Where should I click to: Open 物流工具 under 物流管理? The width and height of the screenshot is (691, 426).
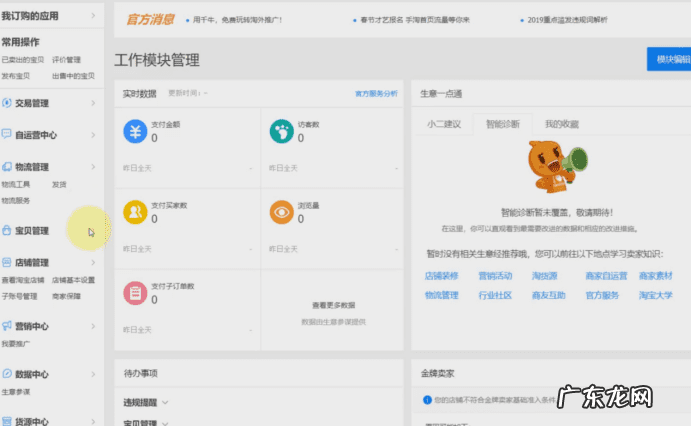click(15, 184)
